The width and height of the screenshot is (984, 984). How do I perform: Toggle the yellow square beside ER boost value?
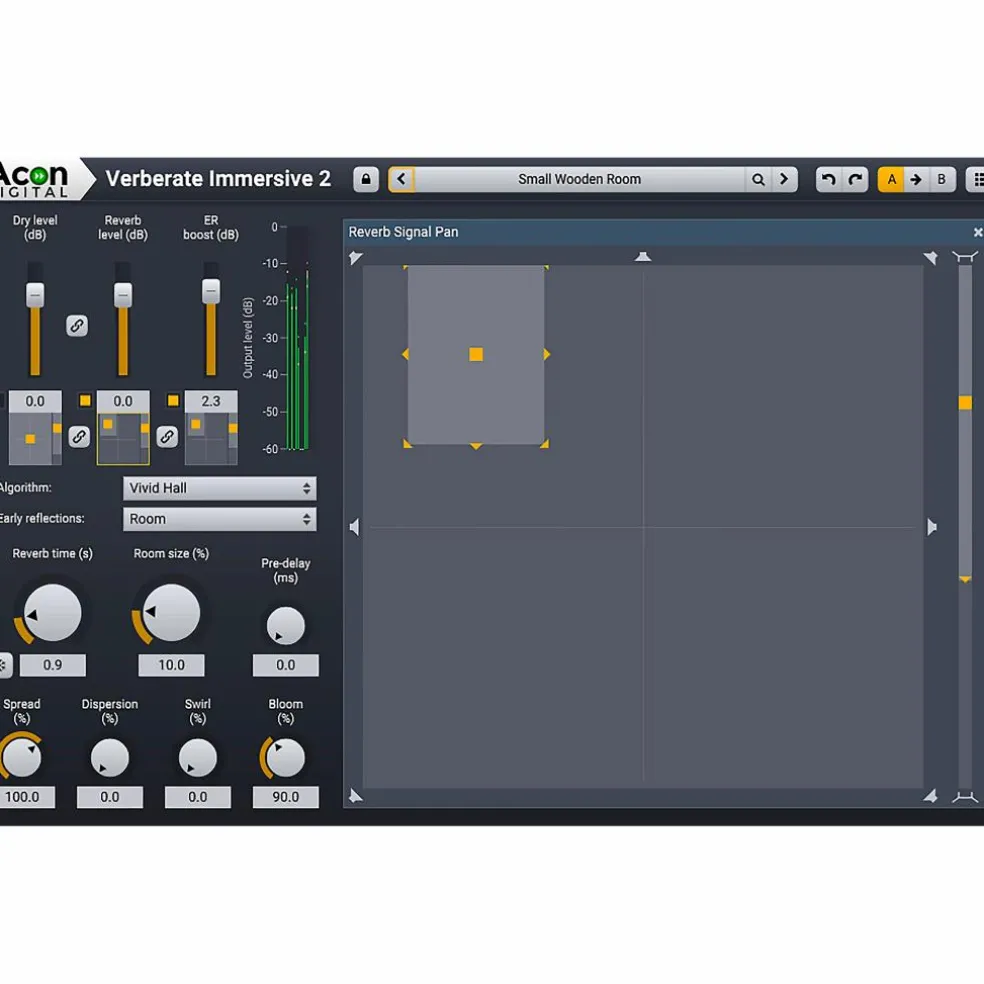[x=173, y=400]
